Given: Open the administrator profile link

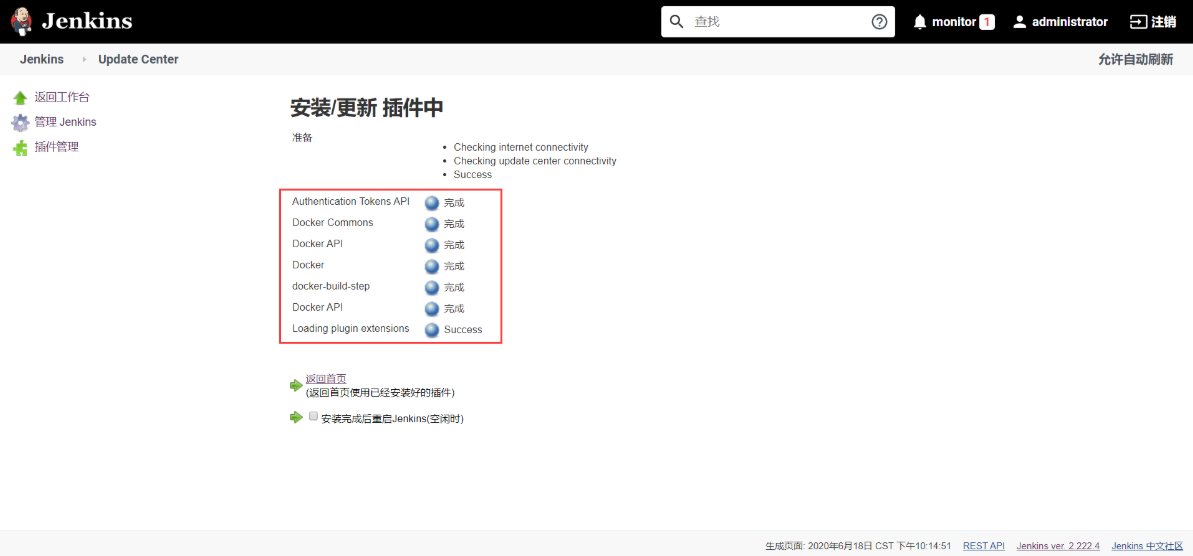Looking at the screenshot, I should 1070,22.
